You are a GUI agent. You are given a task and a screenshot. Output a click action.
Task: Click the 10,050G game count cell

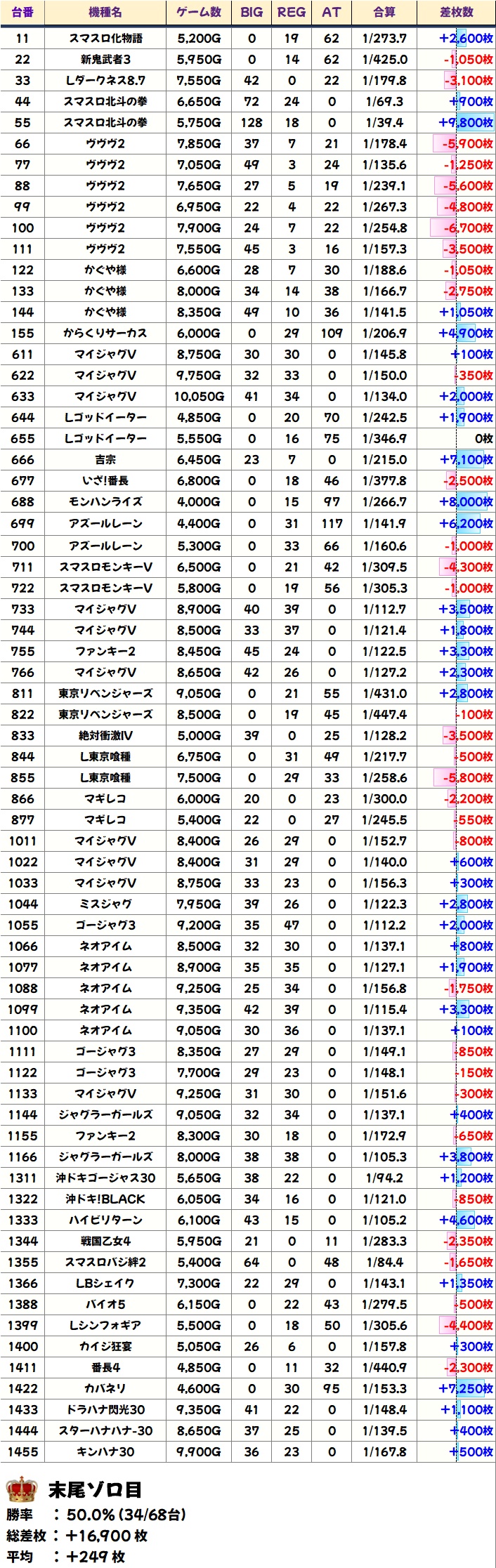coord(199,396)
